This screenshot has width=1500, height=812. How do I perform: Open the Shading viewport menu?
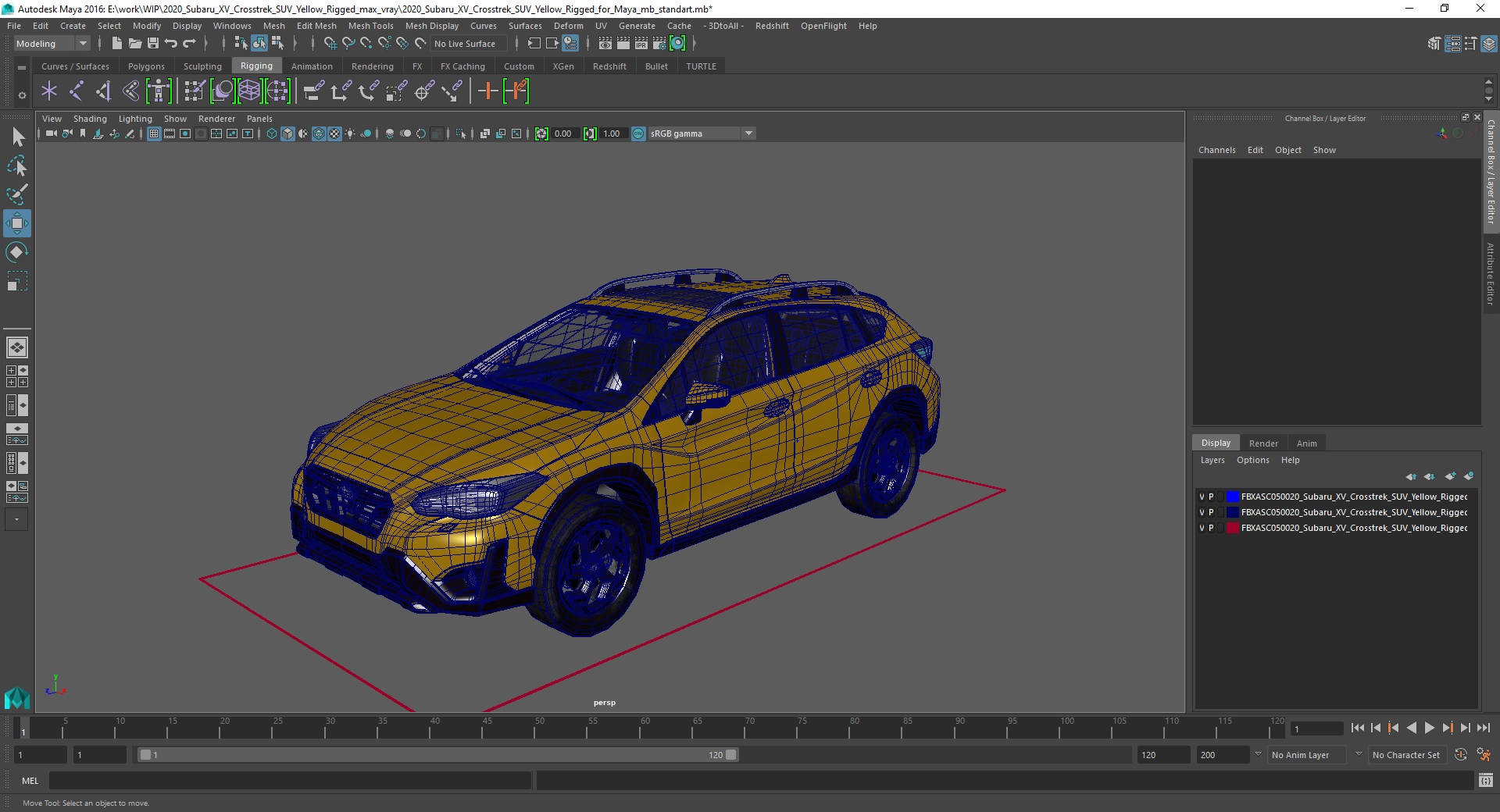pos(90,119)
